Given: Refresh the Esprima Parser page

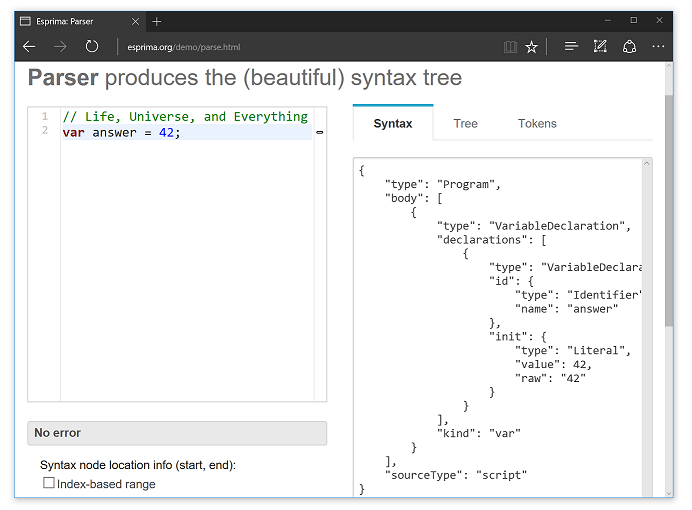Looking at the screenshot, I should tap(92, 46).
